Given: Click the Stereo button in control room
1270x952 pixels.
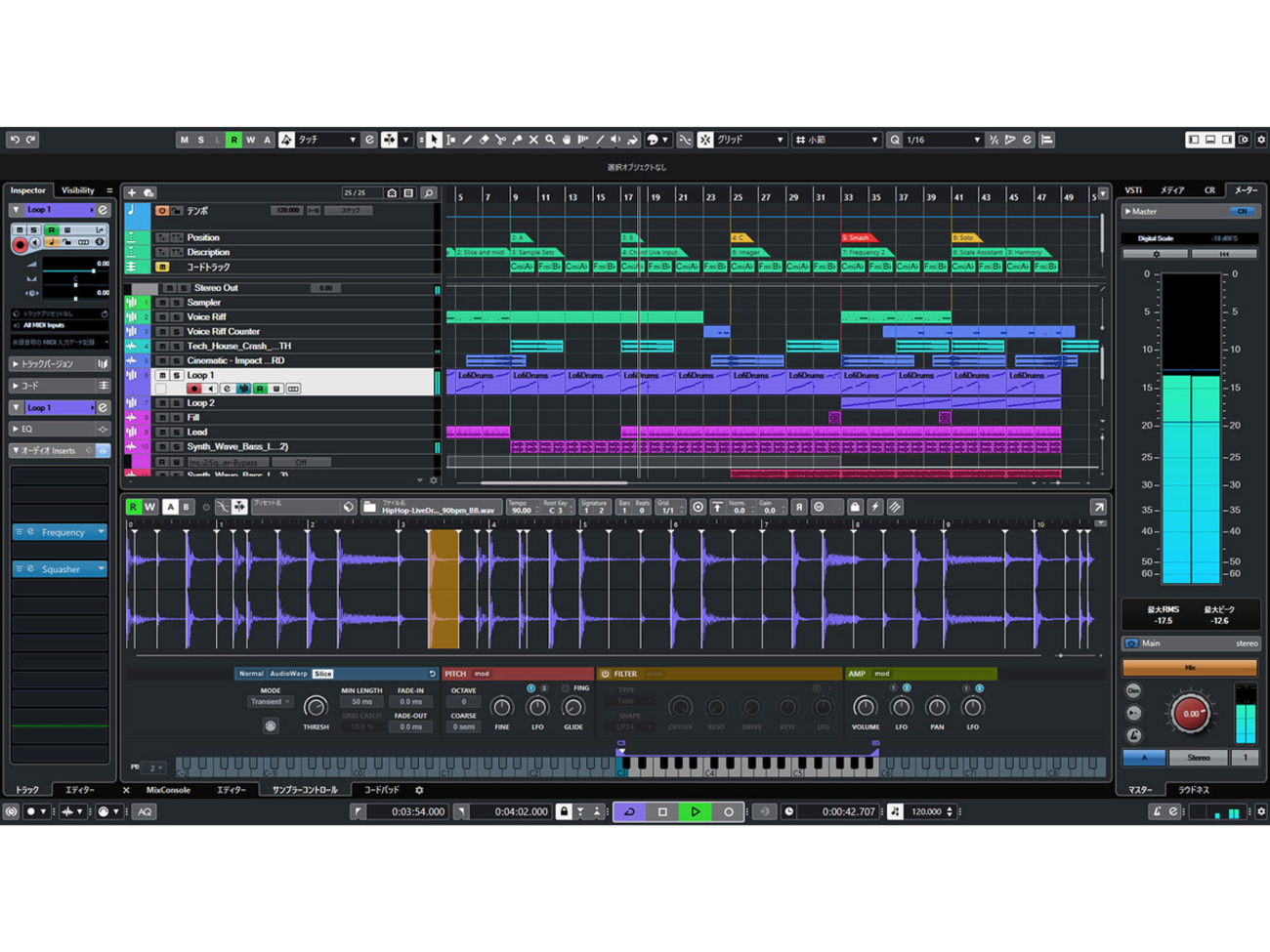Looking at the screenshot, I should (1199, 758).
